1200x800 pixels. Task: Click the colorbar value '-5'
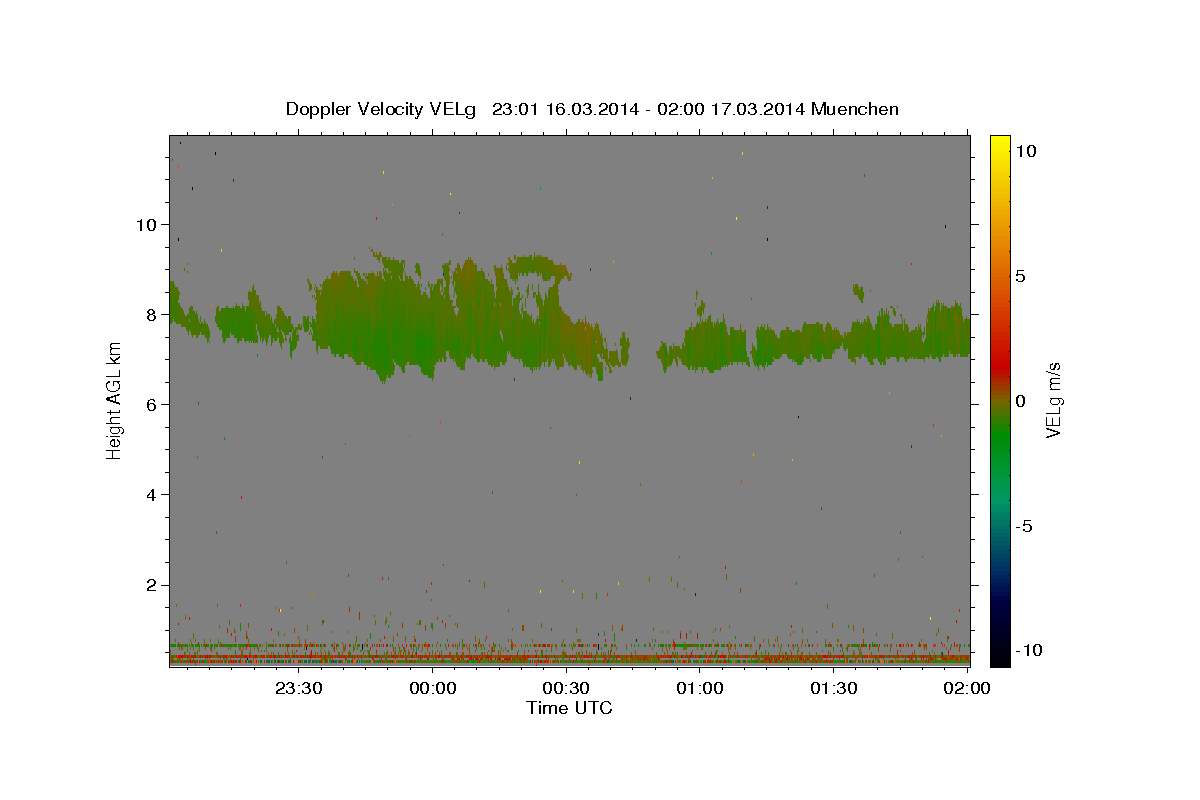(x=1023, y=526)
